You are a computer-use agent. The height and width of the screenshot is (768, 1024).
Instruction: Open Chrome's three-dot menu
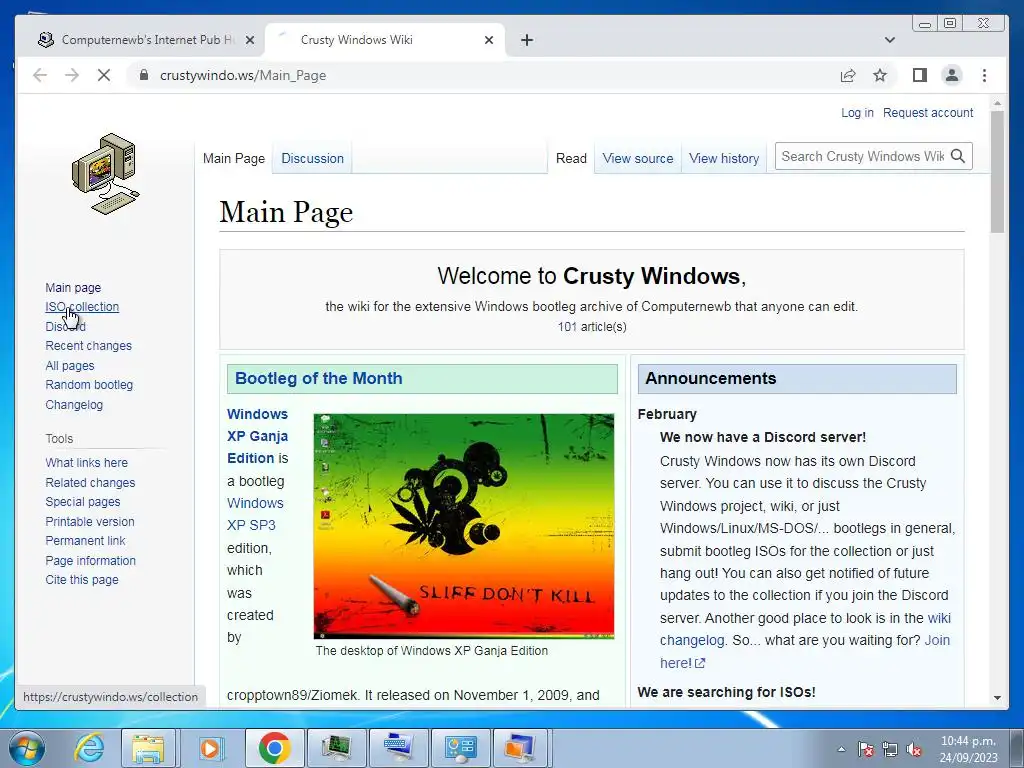tap(984, 75)
